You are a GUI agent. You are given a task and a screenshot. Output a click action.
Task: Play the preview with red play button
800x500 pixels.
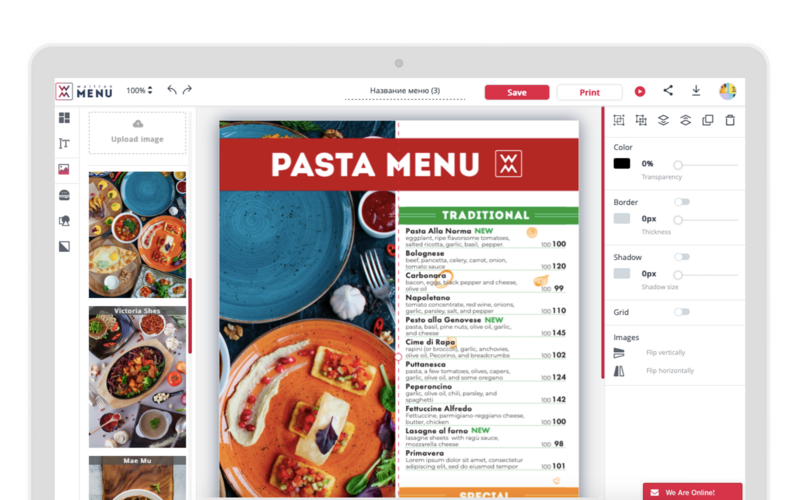pyautogui.click(x=640, y=91)
